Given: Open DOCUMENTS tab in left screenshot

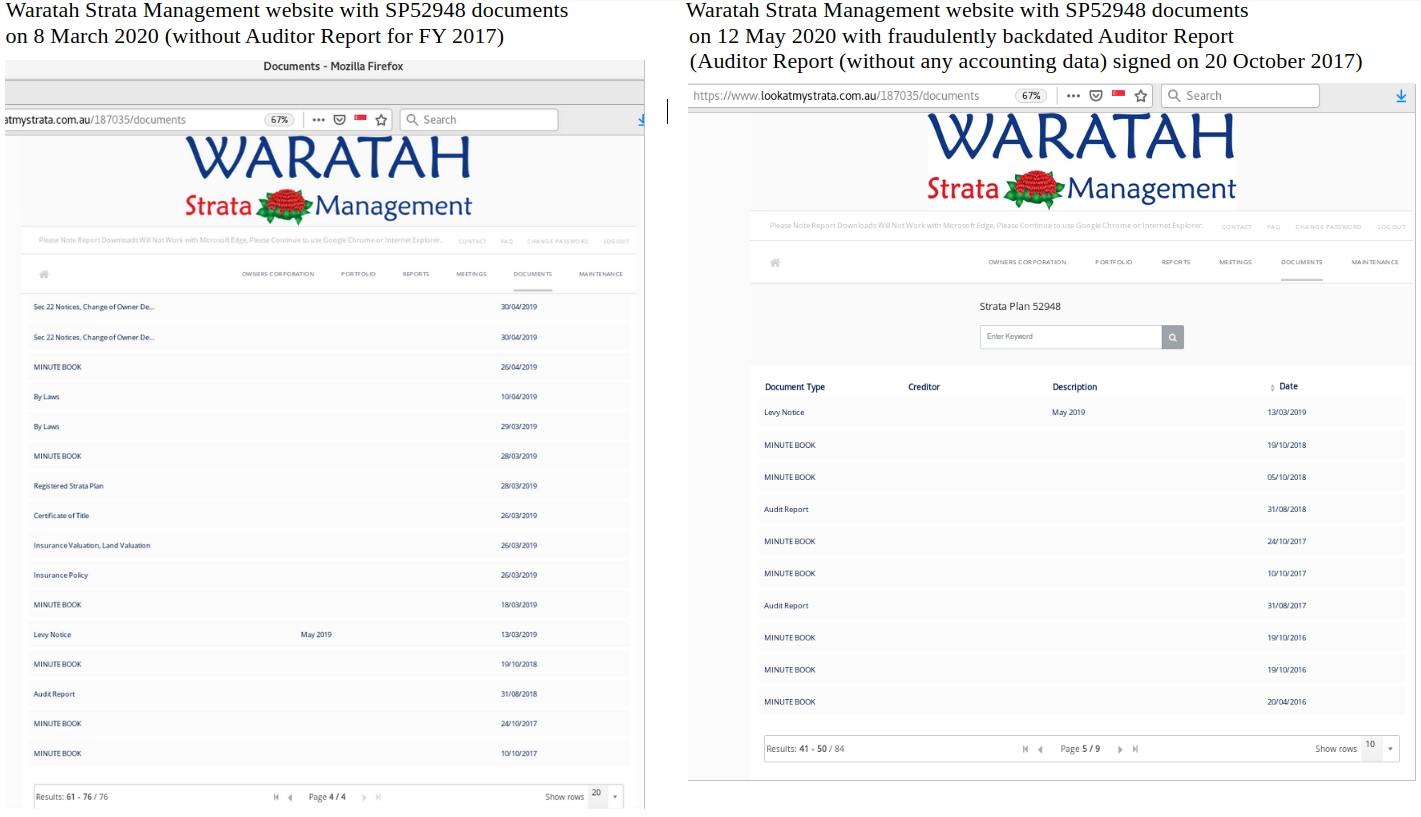Looking at the screenshot, I should [533, 274].
